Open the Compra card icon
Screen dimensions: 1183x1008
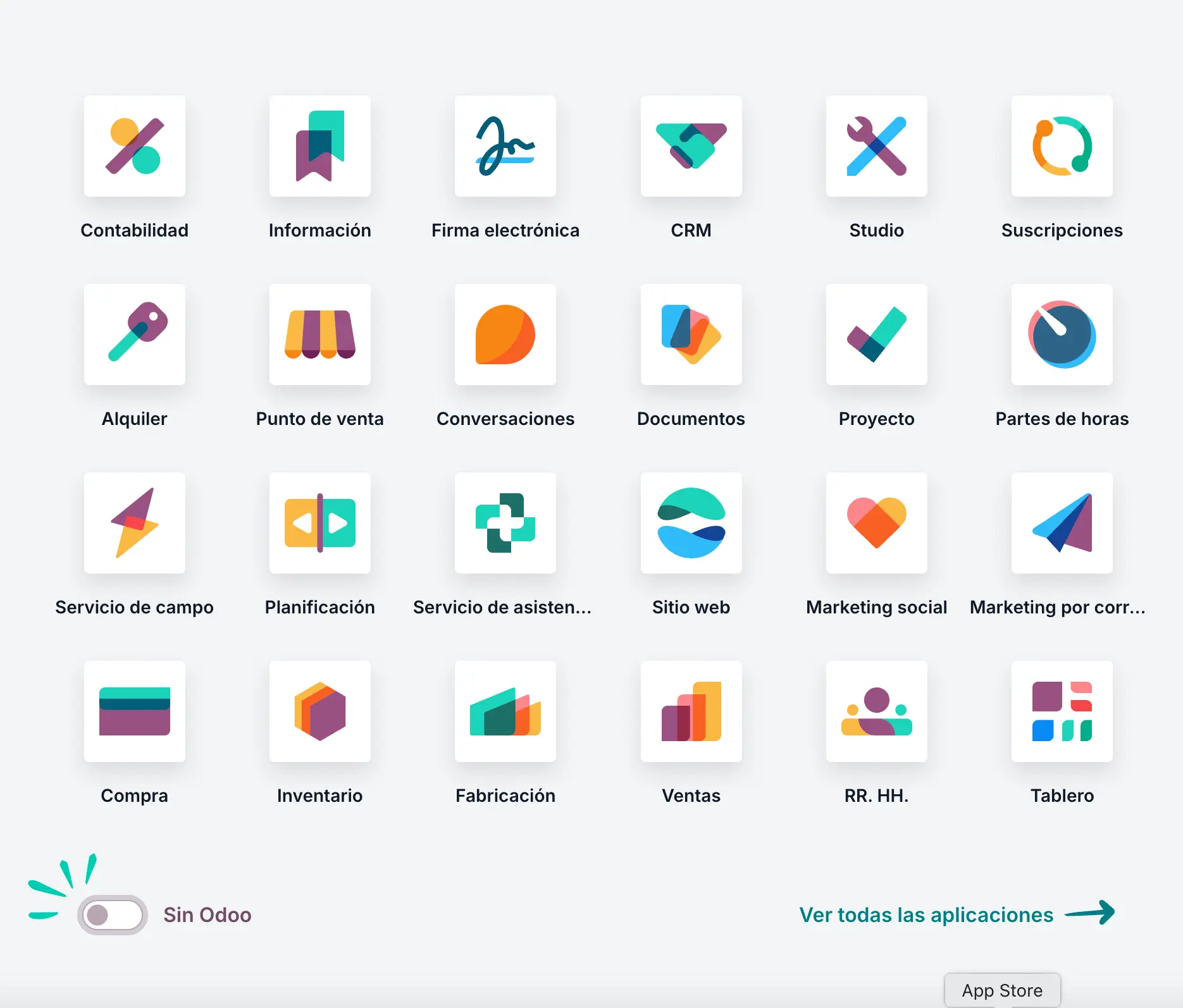(x=135, y=711)
